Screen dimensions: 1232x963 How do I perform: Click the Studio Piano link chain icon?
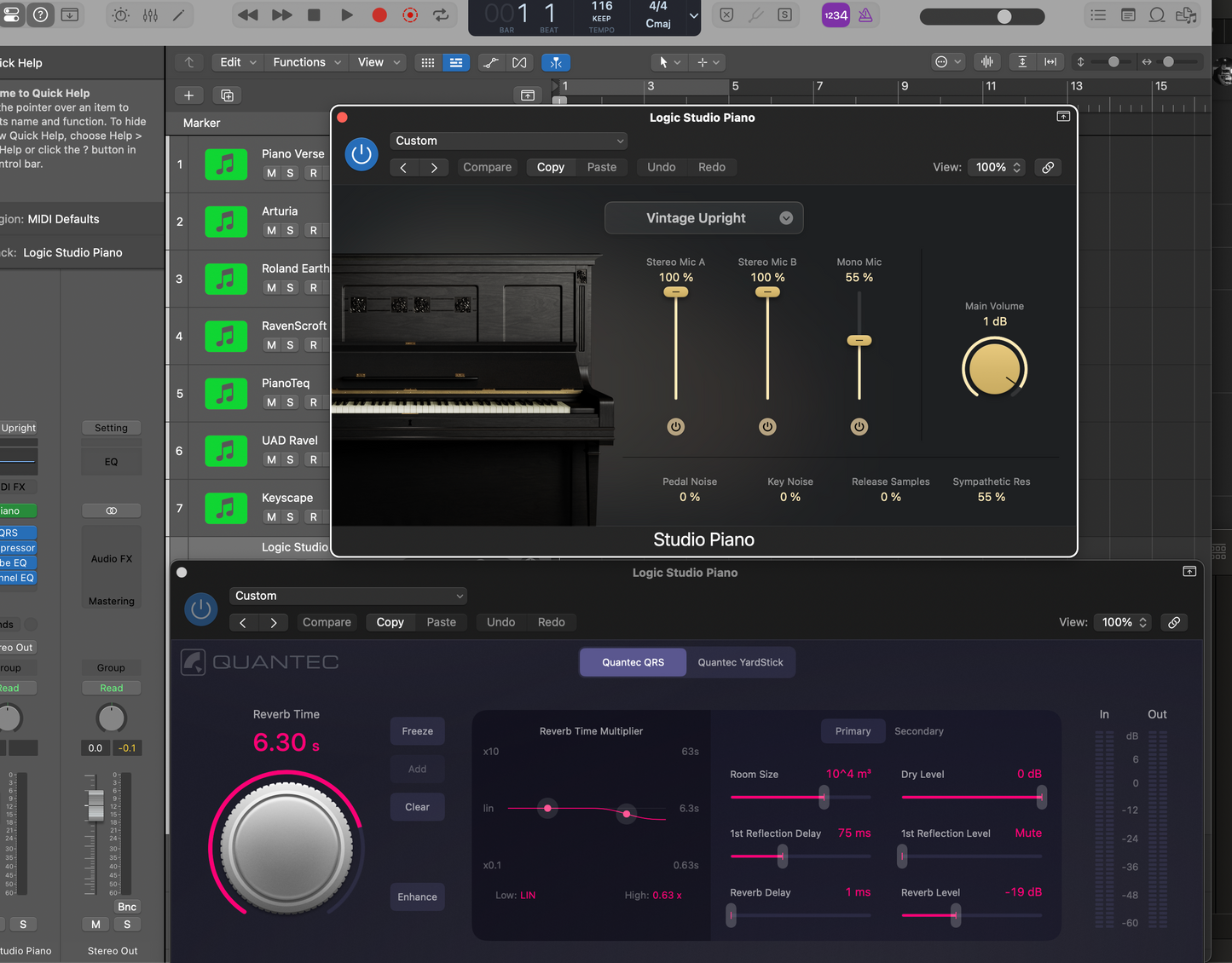coord(1048,168)
